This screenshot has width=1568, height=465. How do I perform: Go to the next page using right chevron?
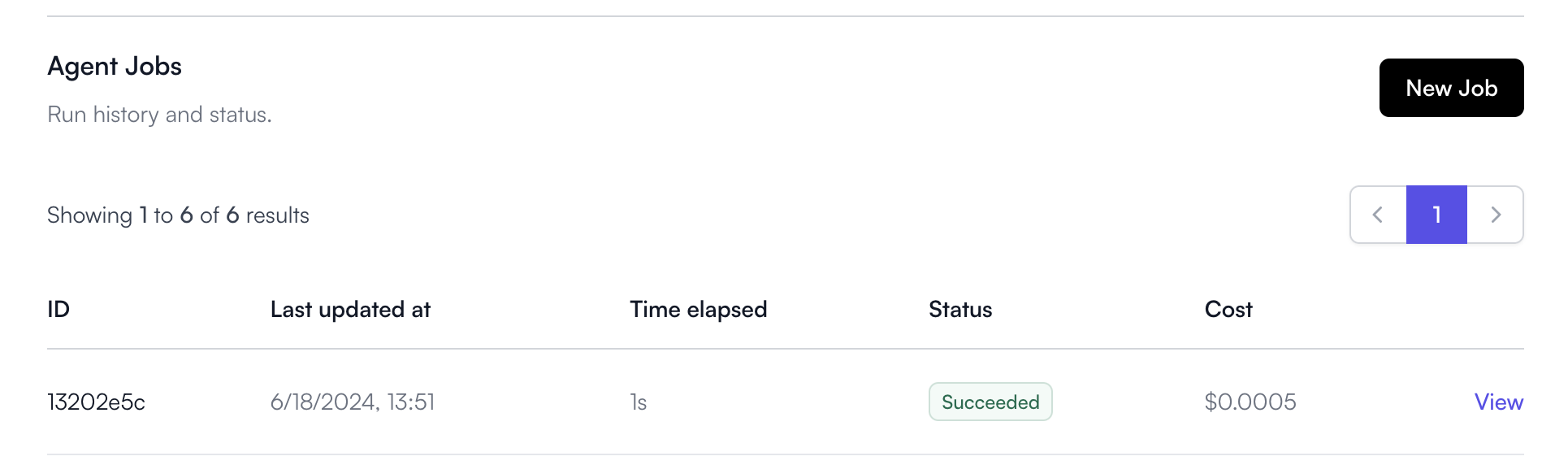point(1495,215)
